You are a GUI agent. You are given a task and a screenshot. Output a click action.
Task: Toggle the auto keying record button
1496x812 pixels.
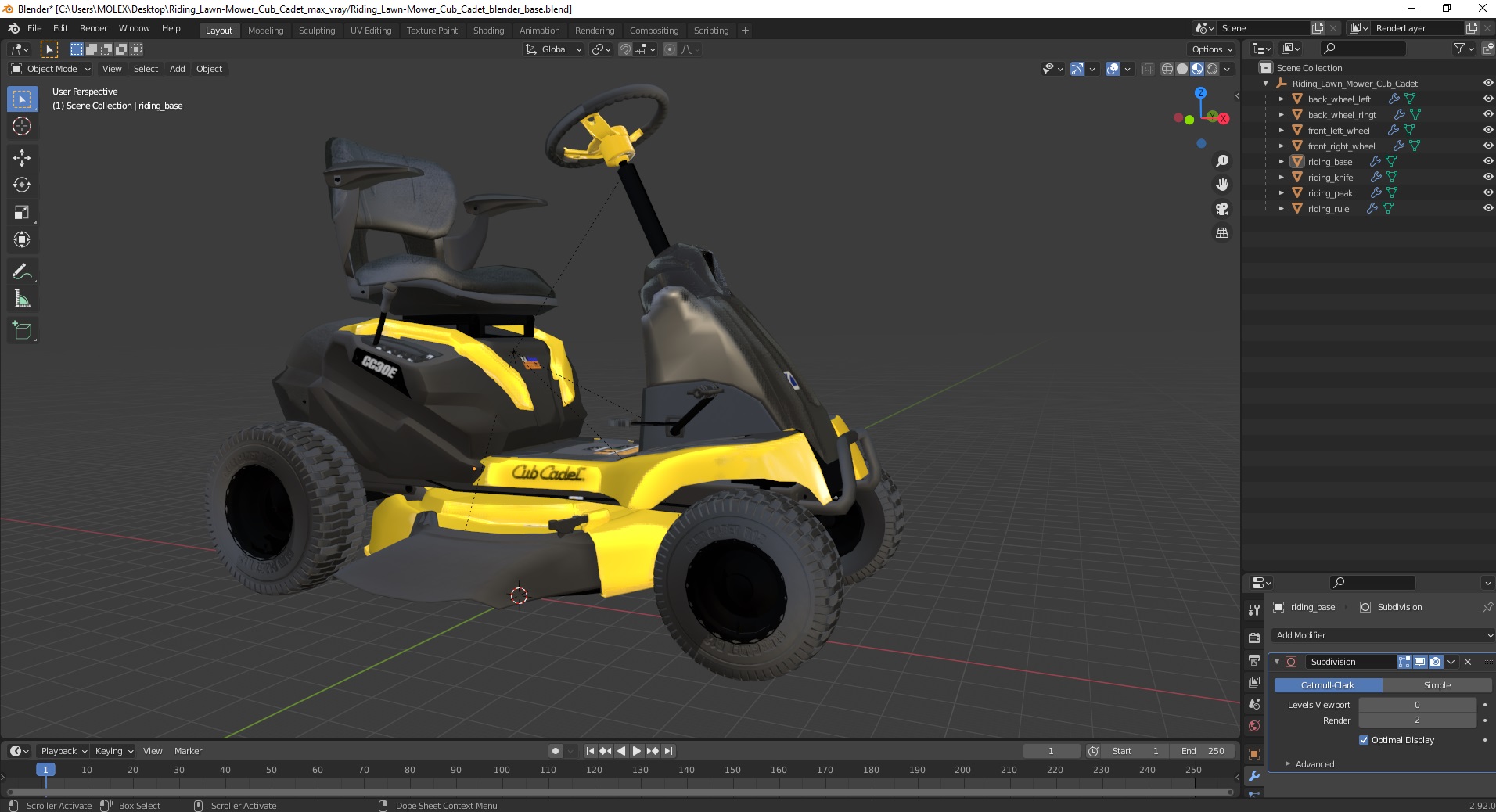[x=556, y=751]
